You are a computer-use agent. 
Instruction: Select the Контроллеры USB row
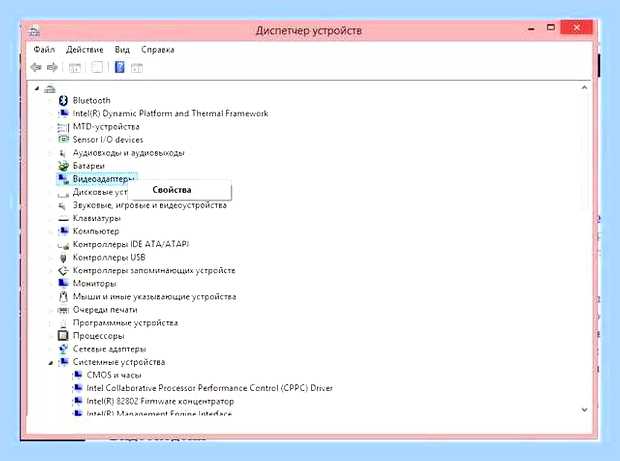pos(109,257)
